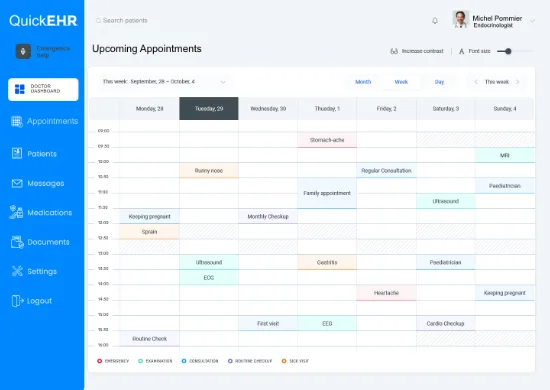Click the Emergency help button text
This screenshot has height=390, width=550.
click(x=53, y=52)
